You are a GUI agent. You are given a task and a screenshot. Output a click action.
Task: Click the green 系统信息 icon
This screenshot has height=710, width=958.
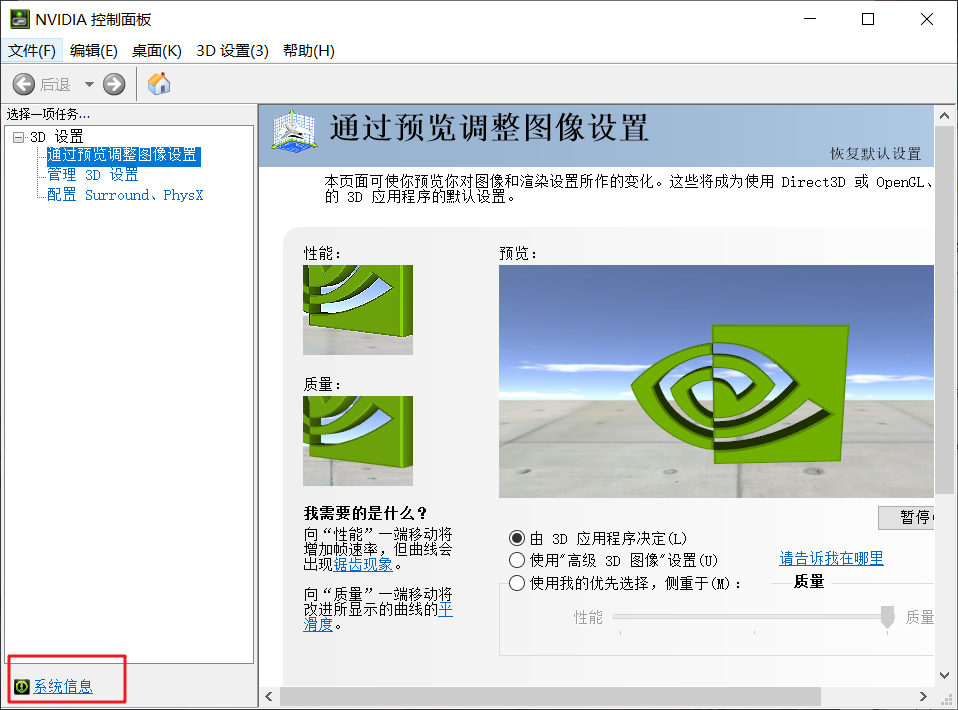tap(21, 688)
